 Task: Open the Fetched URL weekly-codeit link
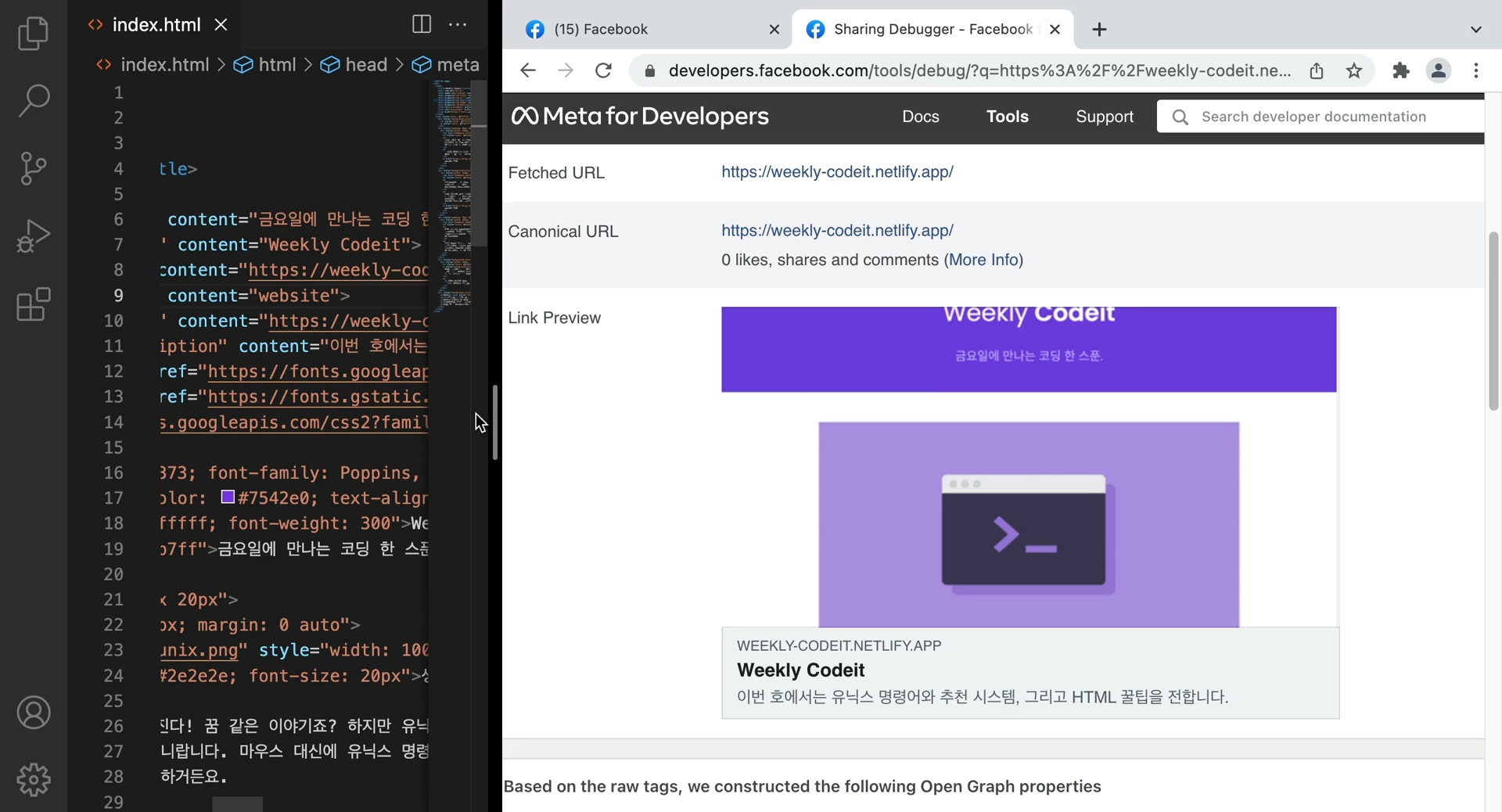pyautogui.click(x=837, y=172)
